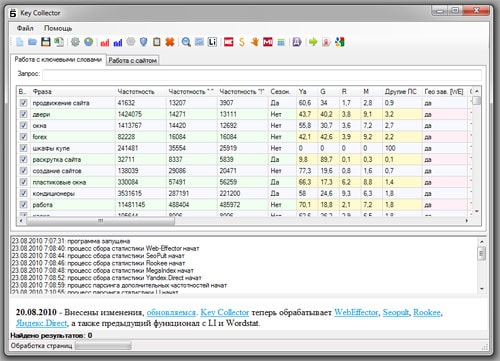Click into the Запрос input field
Screen dimensions: 500x361
click(x=262, y=75)
